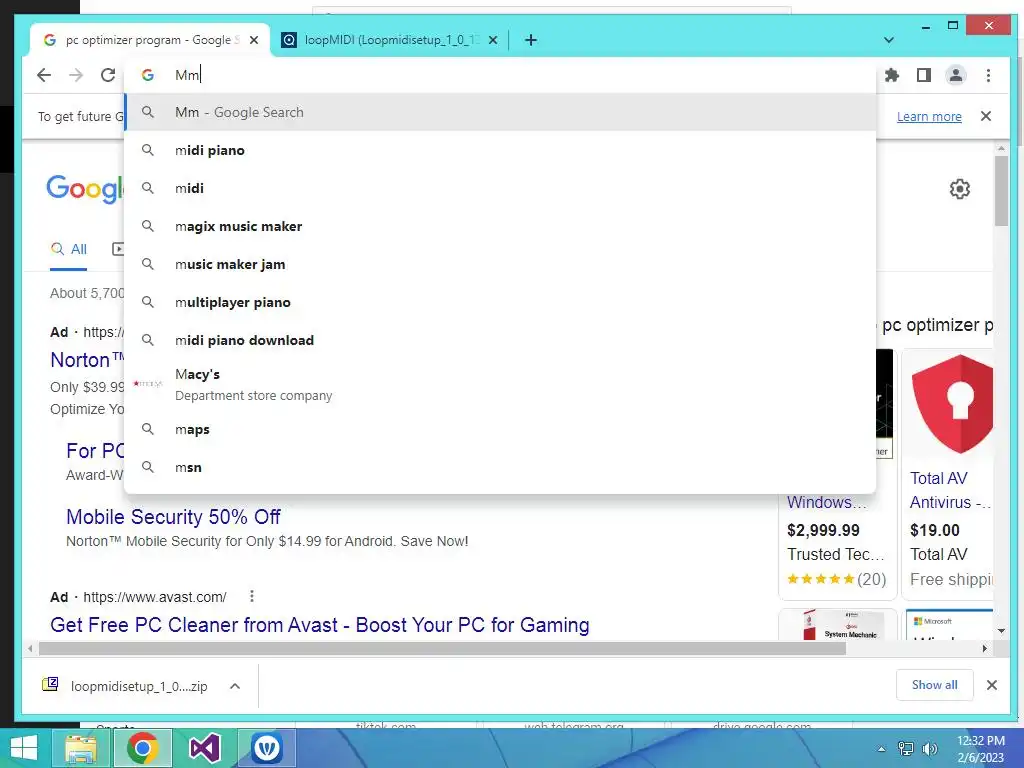
Task: Toggle the browser side panel icon
Action: 923,75
